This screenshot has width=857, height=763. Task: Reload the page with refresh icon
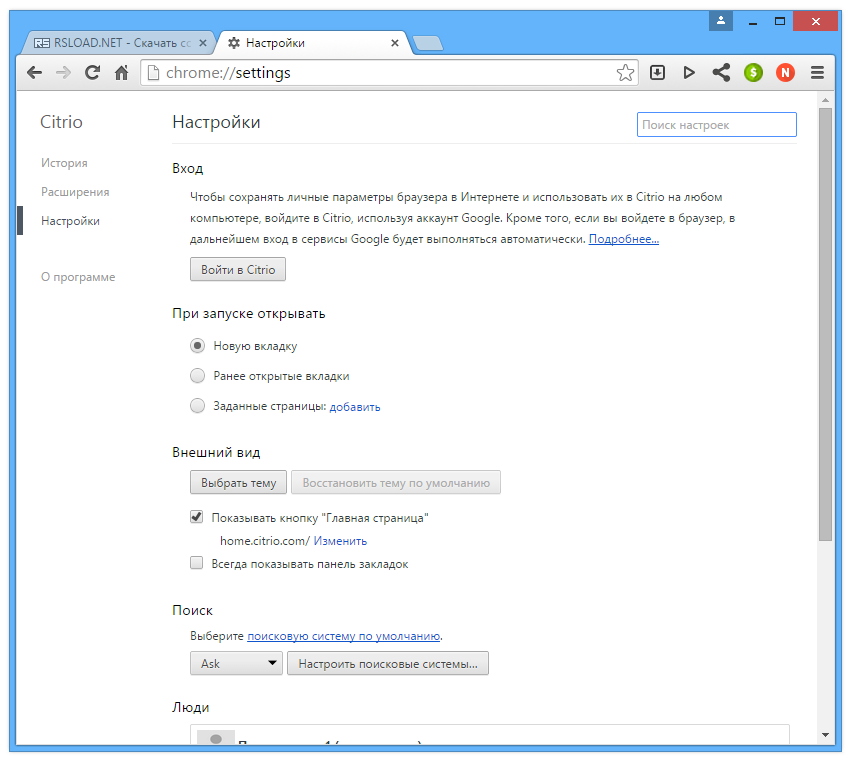click(92, 72)
